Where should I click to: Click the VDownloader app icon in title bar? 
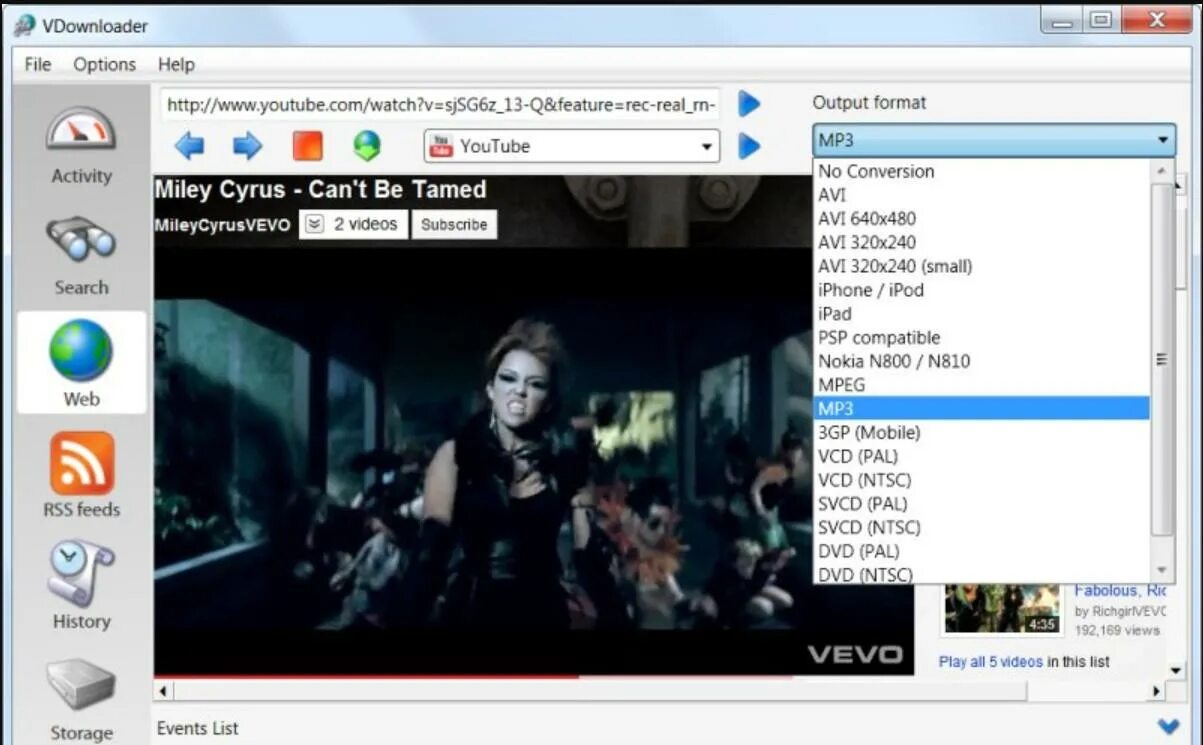click(25, 26)
